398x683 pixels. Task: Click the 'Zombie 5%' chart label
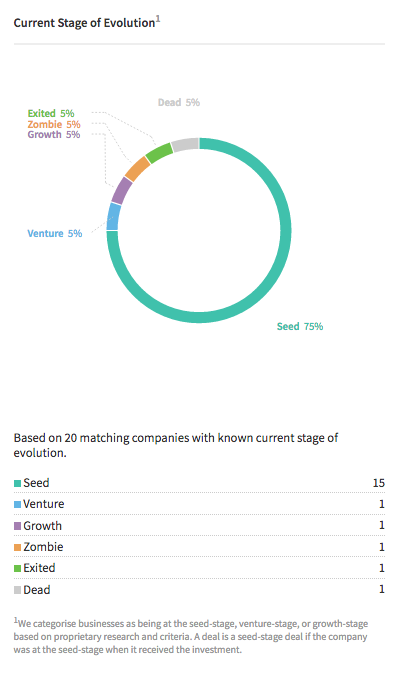click(54, 124)
